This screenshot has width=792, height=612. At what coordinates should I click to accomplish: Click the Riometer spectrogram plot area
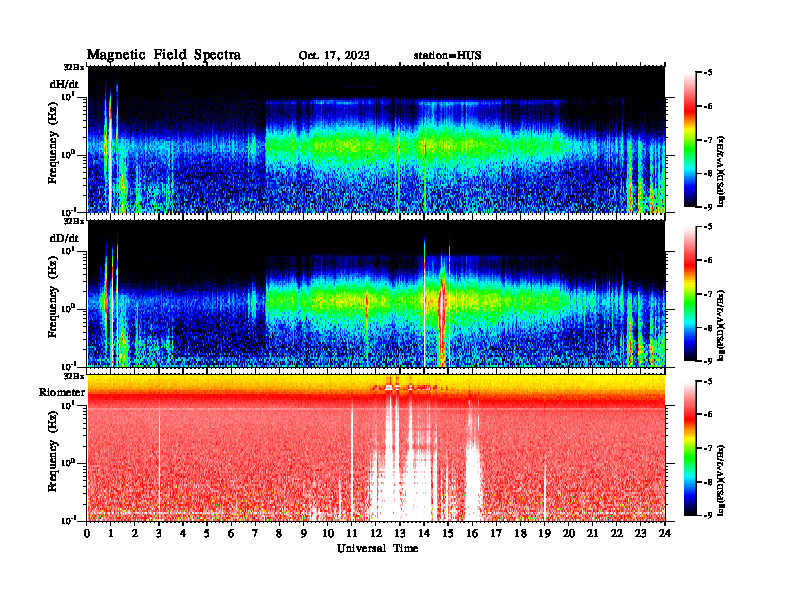pyautogui.click(x=376, y=448)
